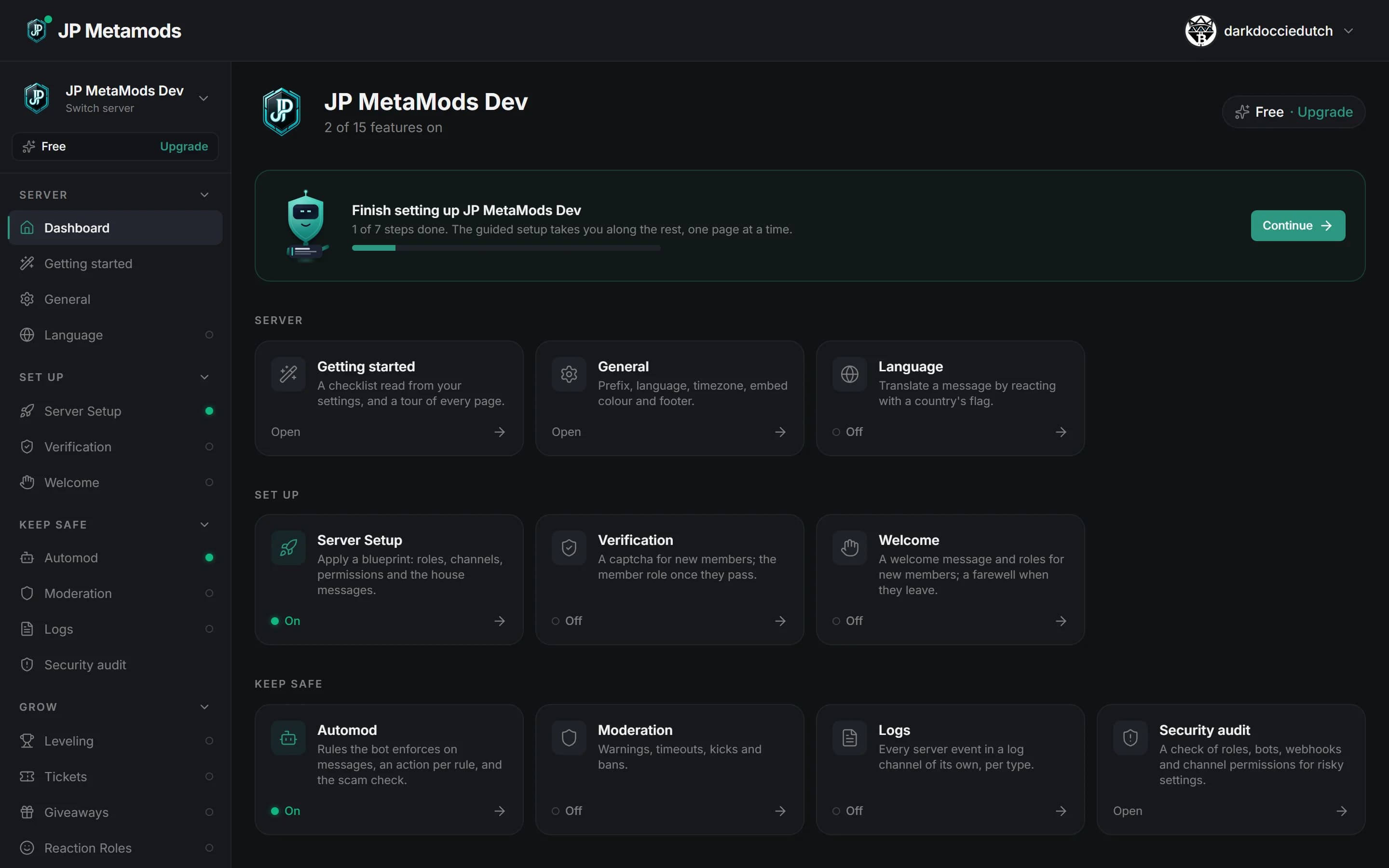
Task: Click the Getting started card wand icon
Action: tap(288, 374)
